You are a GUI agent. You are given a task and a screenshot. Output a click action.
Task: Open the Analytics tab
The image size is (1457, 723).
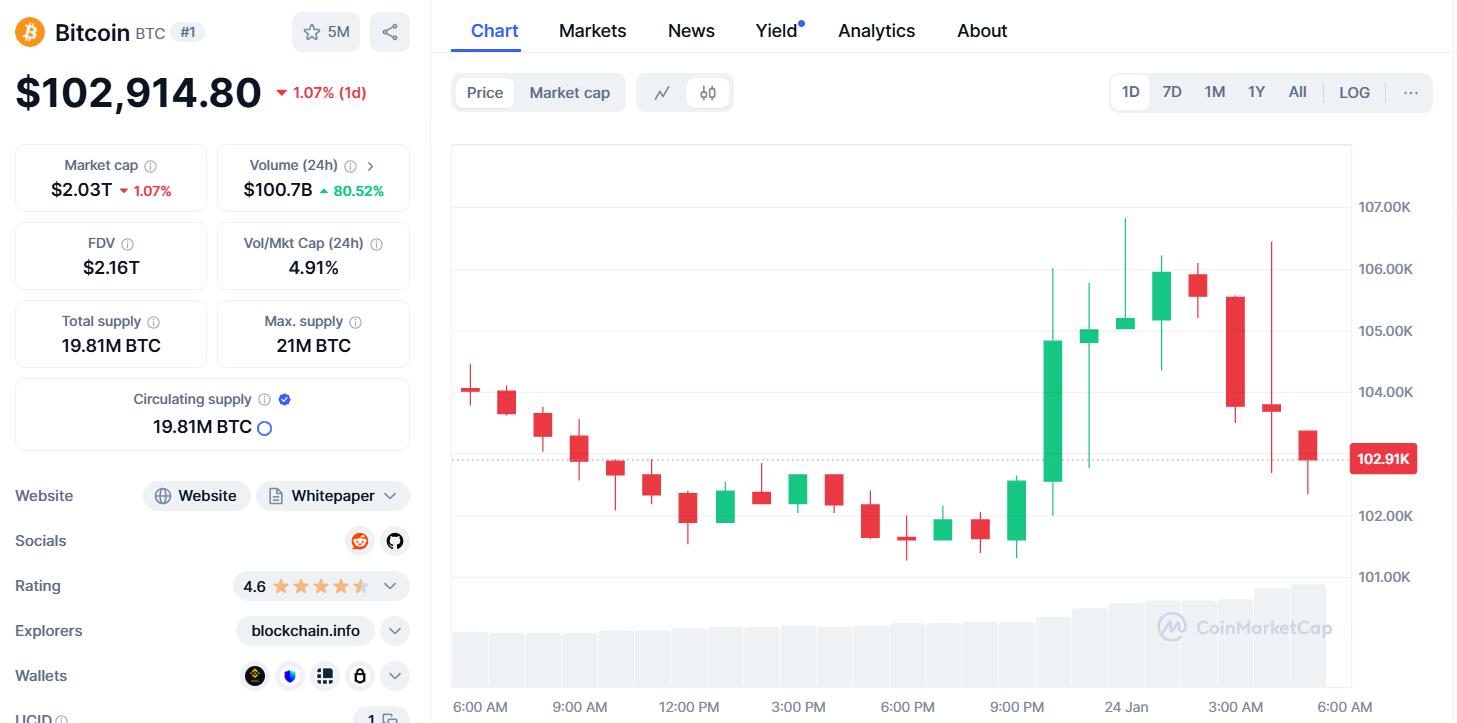pyautogui.click(x=876, y=31)
